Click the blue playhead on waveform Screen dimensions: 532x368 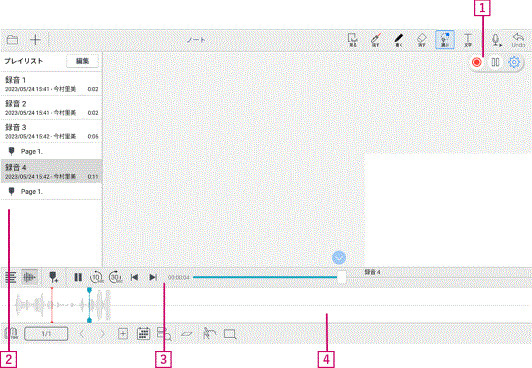(x=89, y=305)
